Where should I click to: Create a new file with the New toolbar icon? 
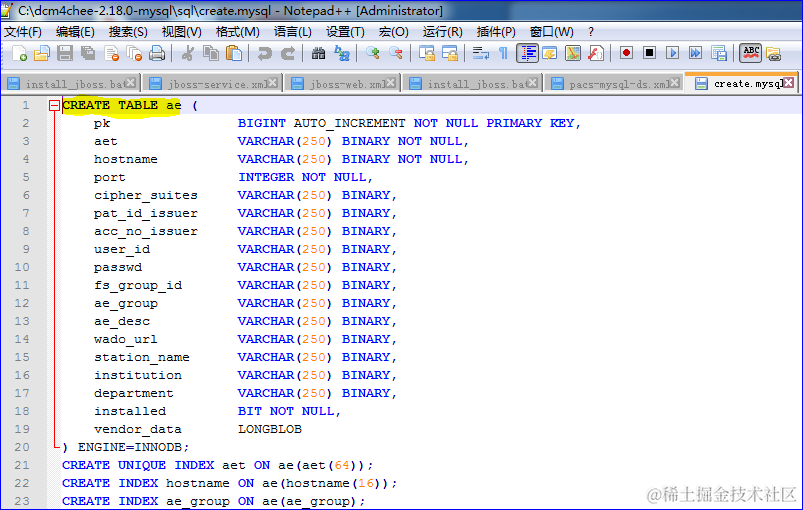(x=19, y=53)
